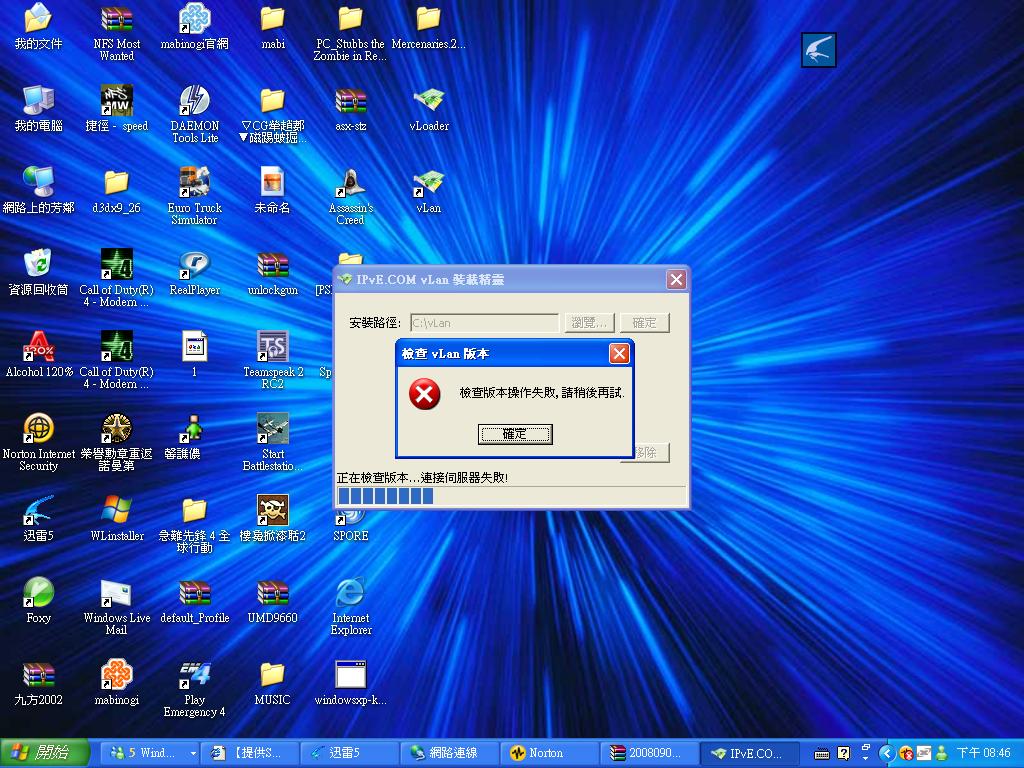Switch to the 網路連線 taskbar button

449,753
